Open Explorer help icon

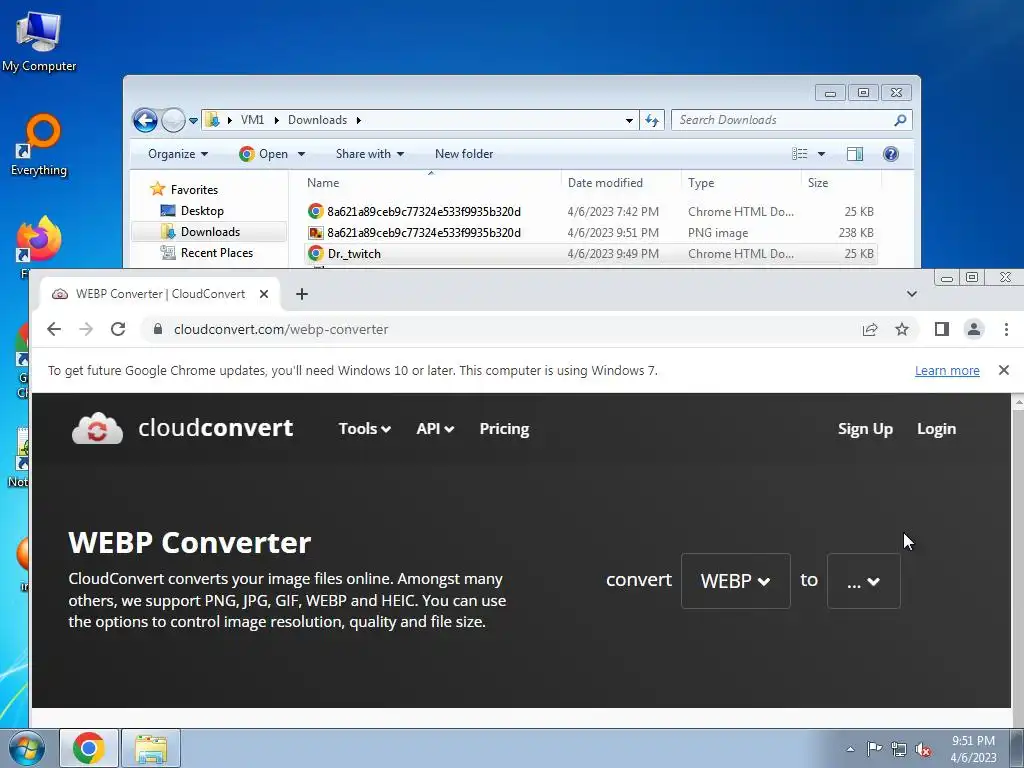(891, 154)
